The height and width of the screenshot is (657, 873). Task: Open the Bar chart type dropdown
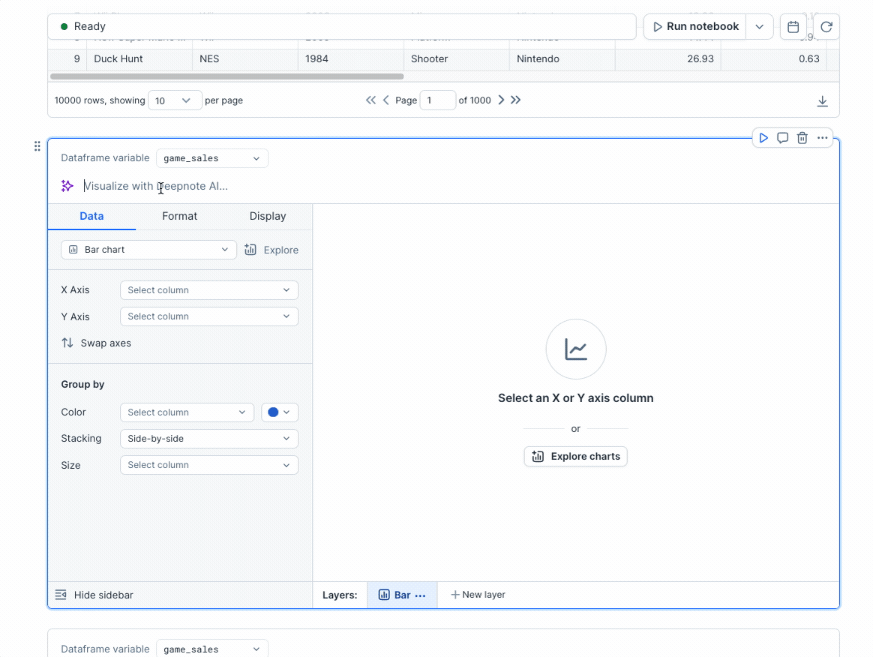click(149, 250)
